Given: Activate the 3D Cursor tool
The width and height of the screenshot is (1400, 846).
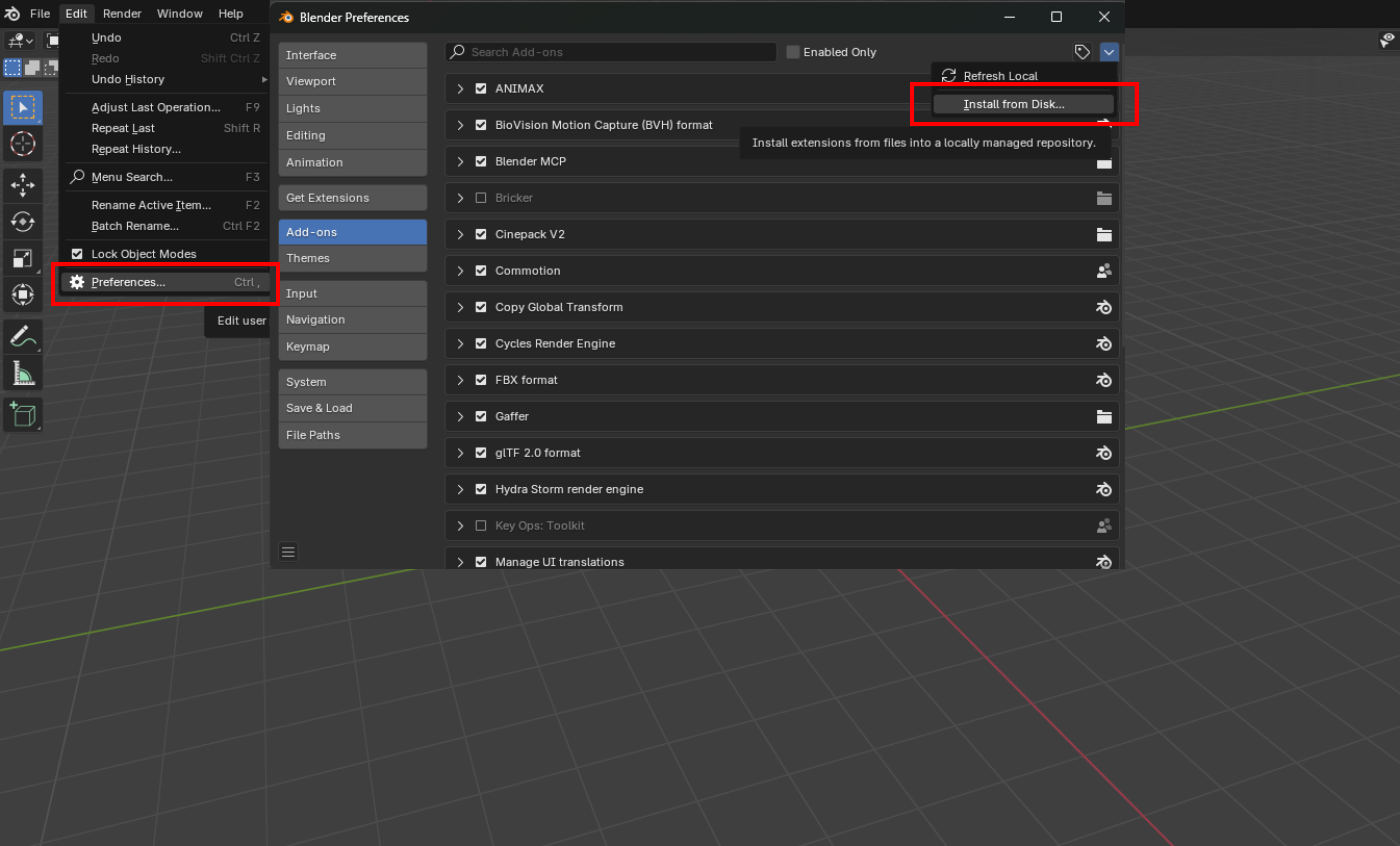Looking at the screenshot, I should point(23,144).
